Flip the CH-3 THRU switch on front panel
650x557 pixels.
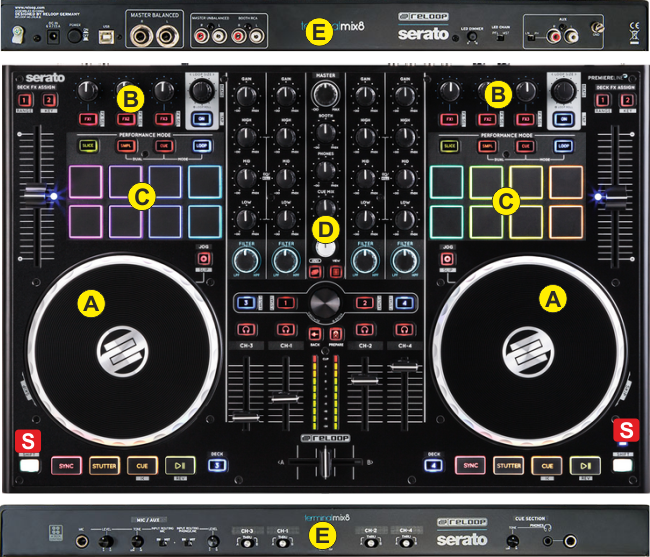pos(247,541)
